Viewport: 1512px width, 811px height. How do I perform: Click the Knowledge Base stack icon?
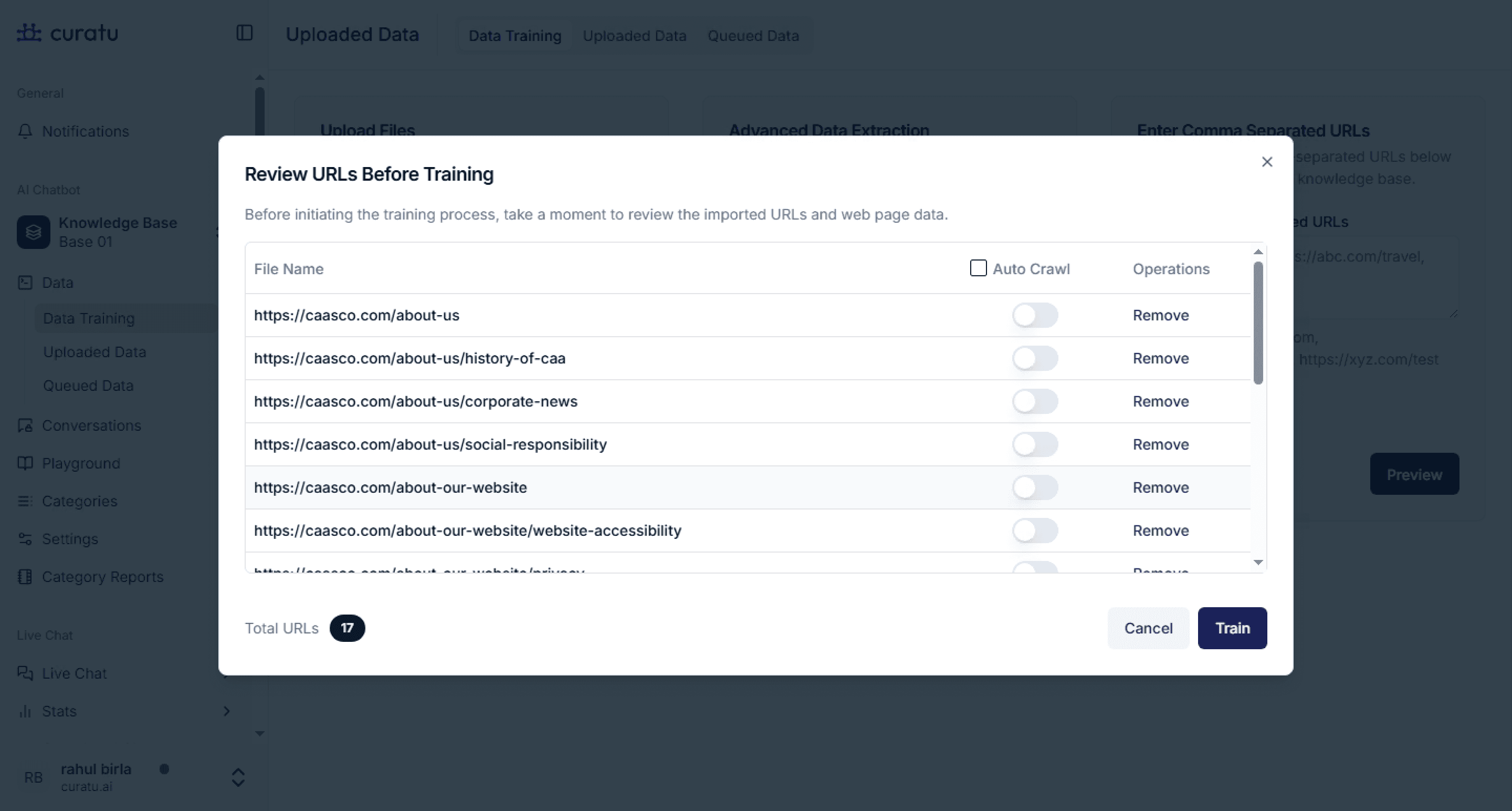34,232
